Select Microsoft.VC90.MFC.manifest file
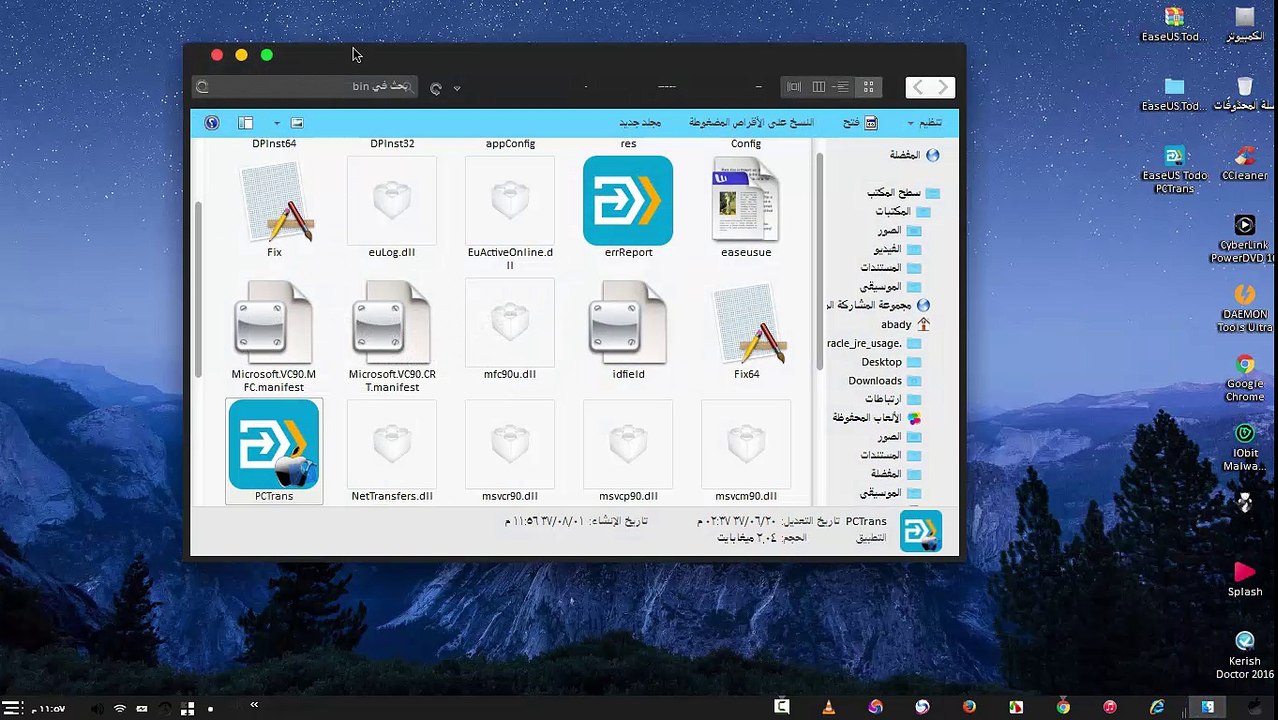 [x=274, y=336]
